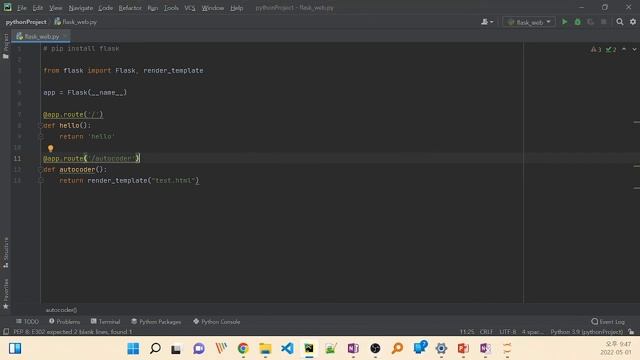The height and width of the screenshot is (360, 640).
Task: Open the Windows Start menu
Action: point(133,349)
